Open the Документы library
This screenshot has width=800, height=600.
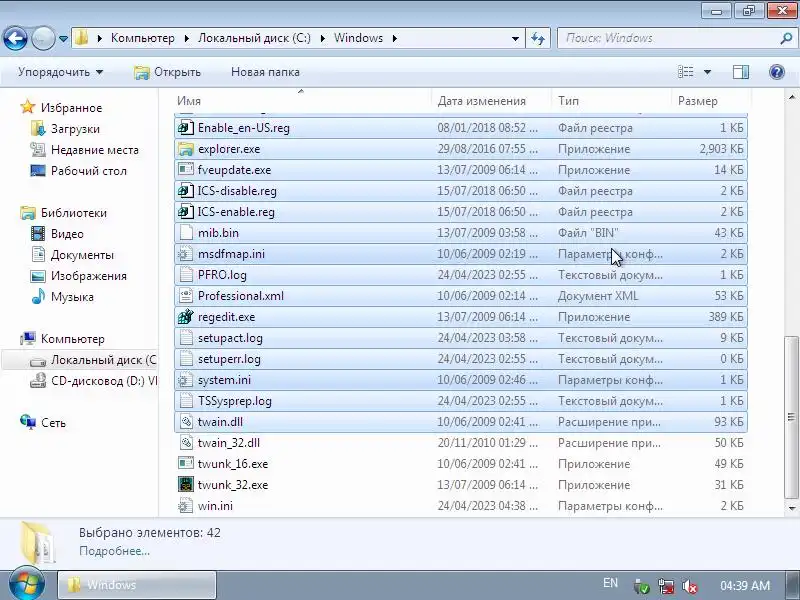(82, 255)
